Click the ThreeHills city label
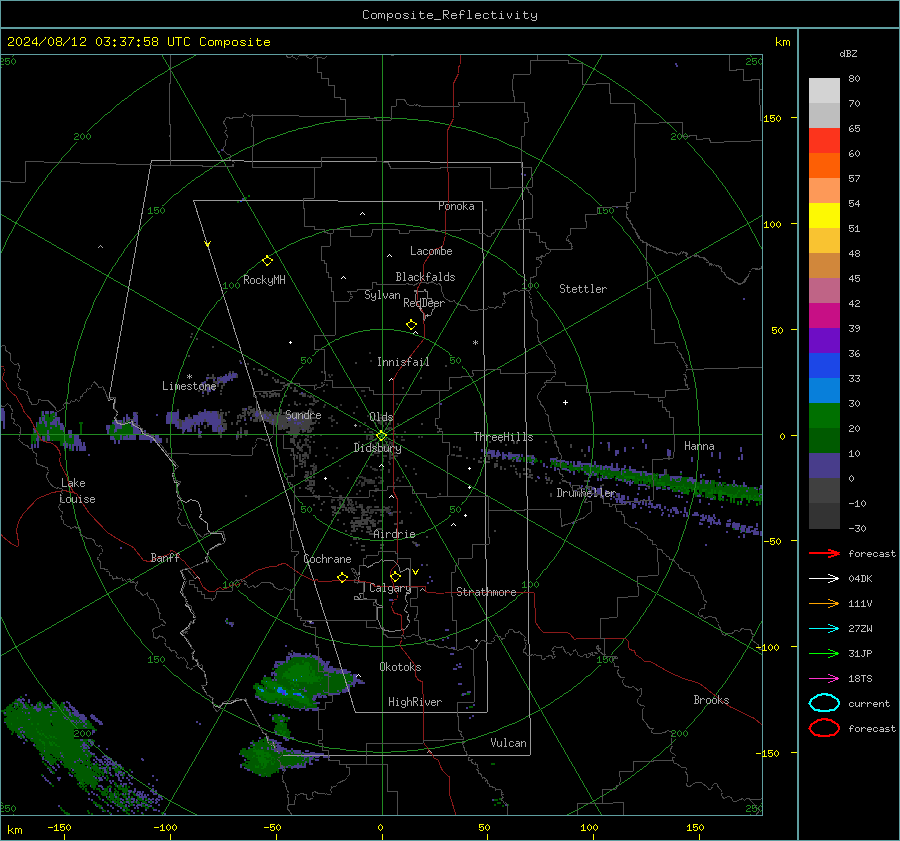This screenshot has height=841, width=900. 503,437
